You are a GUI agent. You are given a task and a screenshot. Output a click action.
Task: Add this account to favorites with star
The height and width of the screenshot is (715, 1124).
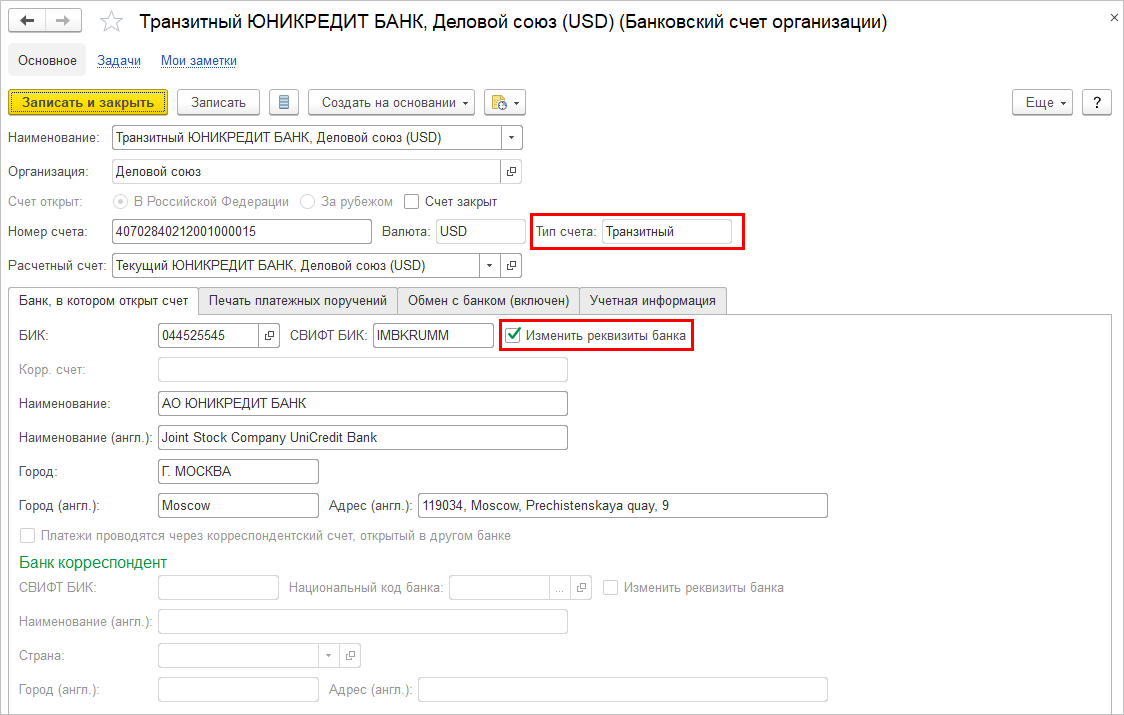point(113,22)
